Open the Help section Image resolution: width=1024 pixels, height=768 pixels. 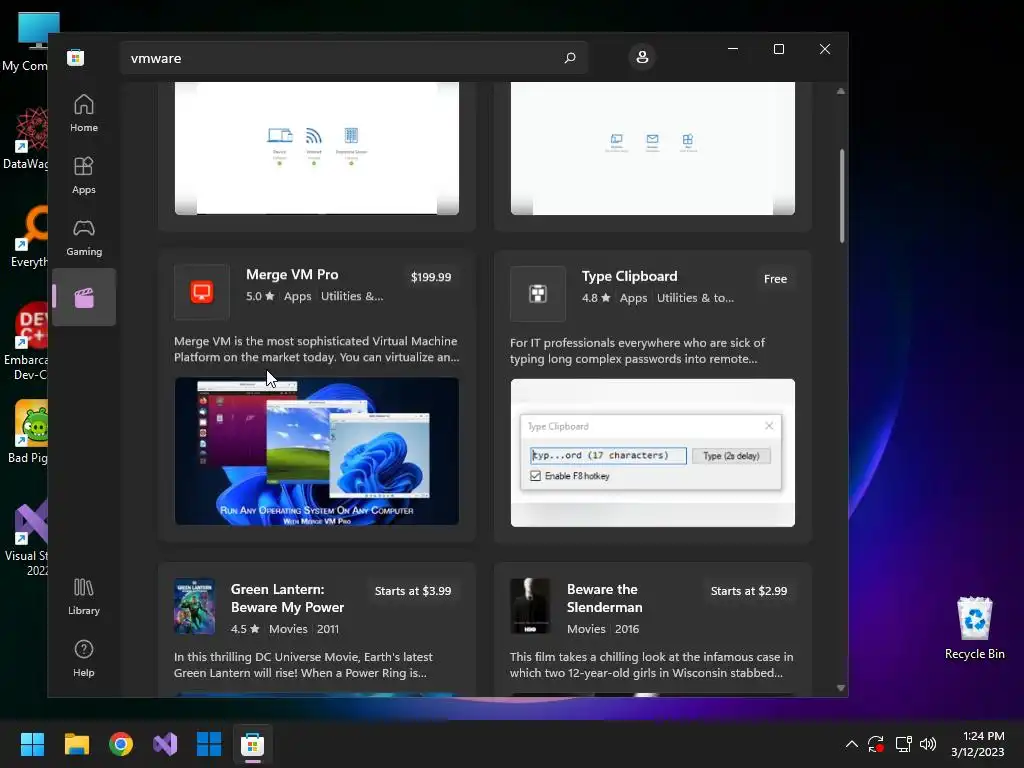(84, 658)
